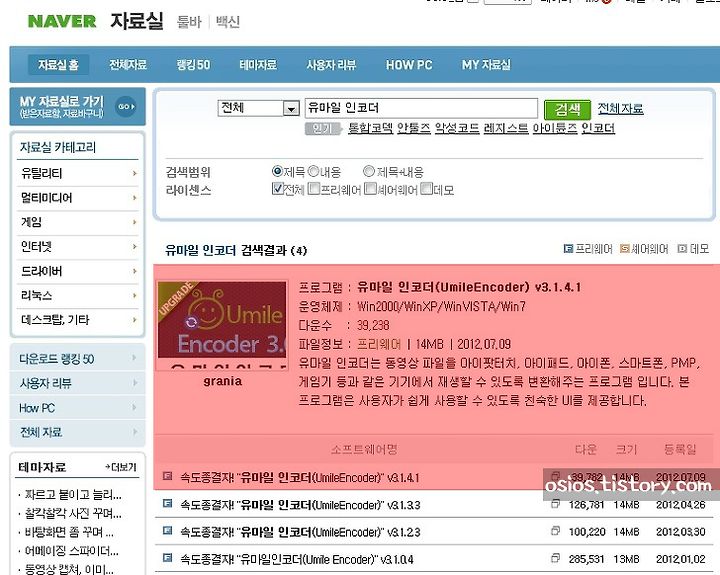This screenshot has width=720, height=575.
Task: Switch to the 사용자 리뷰 tab
Action: (332, 65)
